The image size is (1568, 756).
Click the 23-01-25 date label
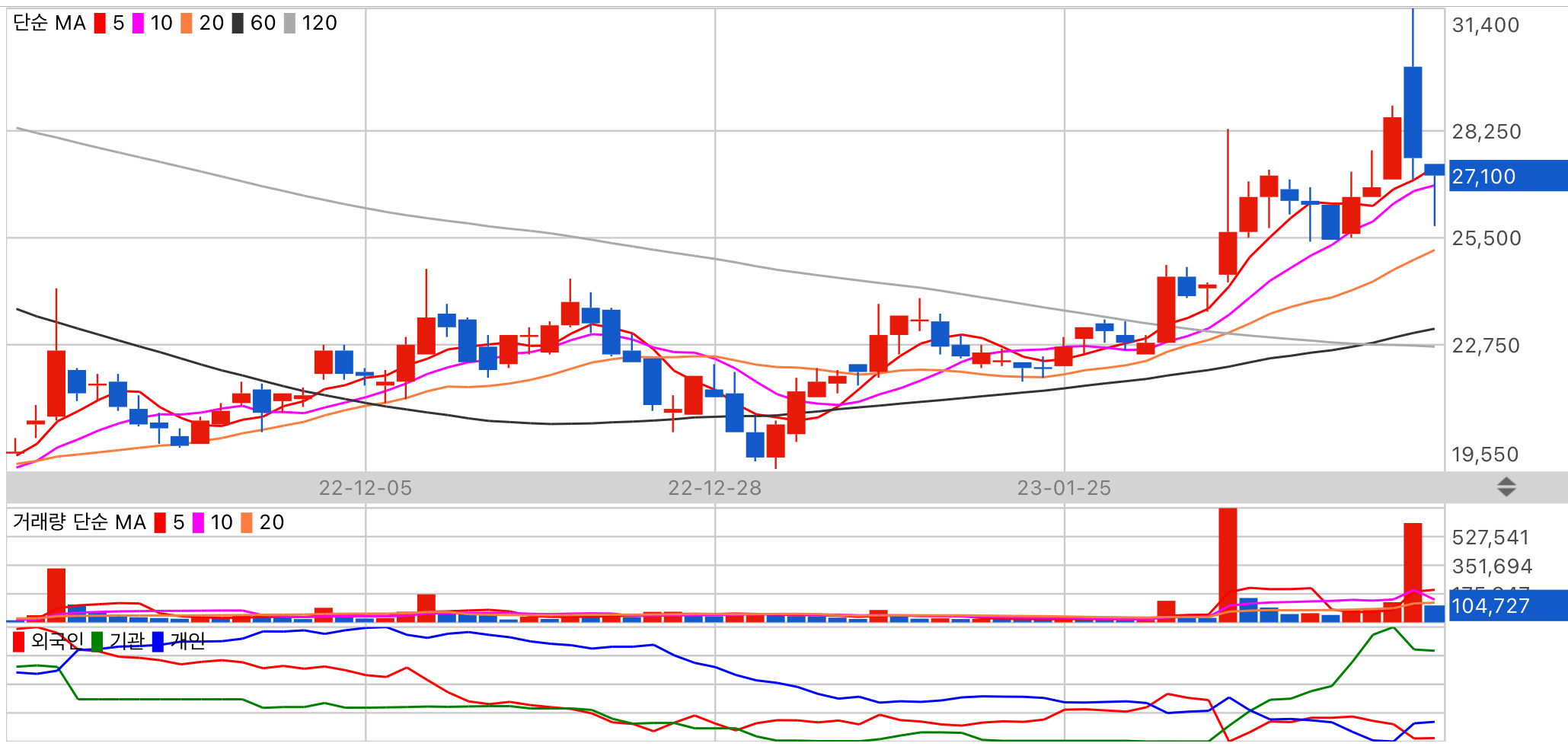pyautogui.click(x=1064, y=488)
